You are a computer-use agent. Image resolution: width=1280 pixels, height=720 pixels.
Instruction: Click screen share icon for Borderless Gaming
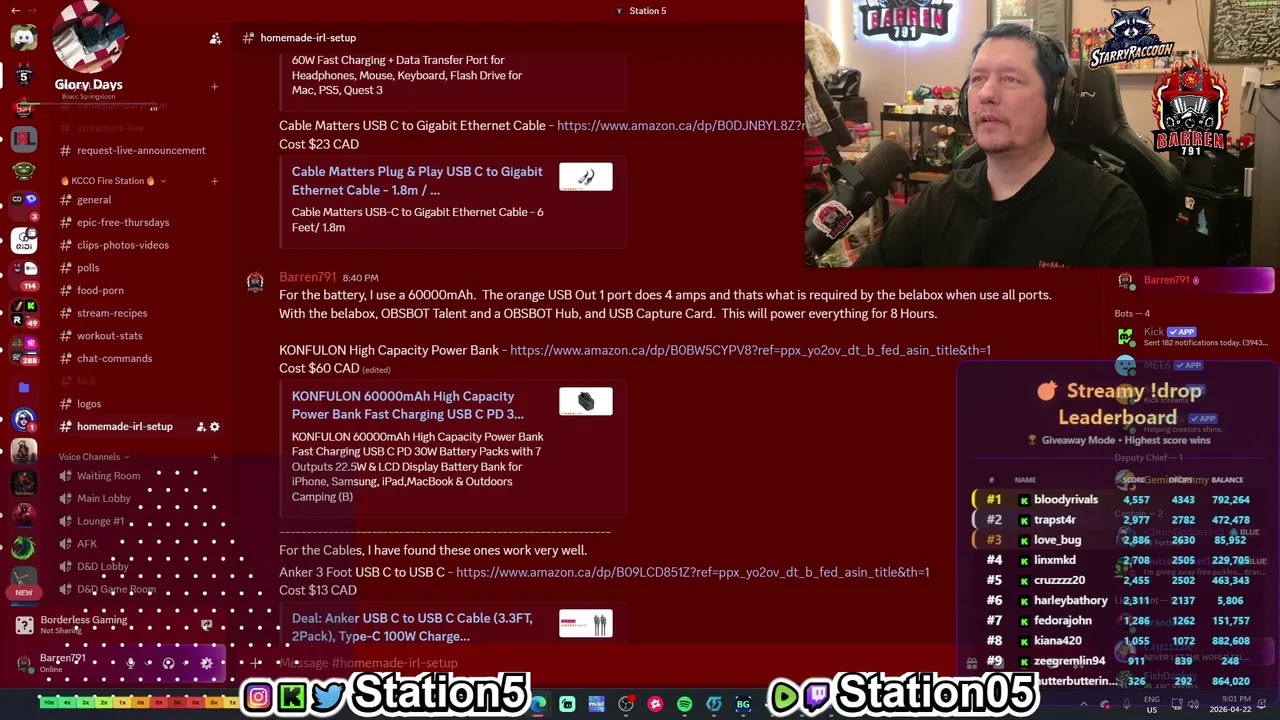(x=206, y=625)
